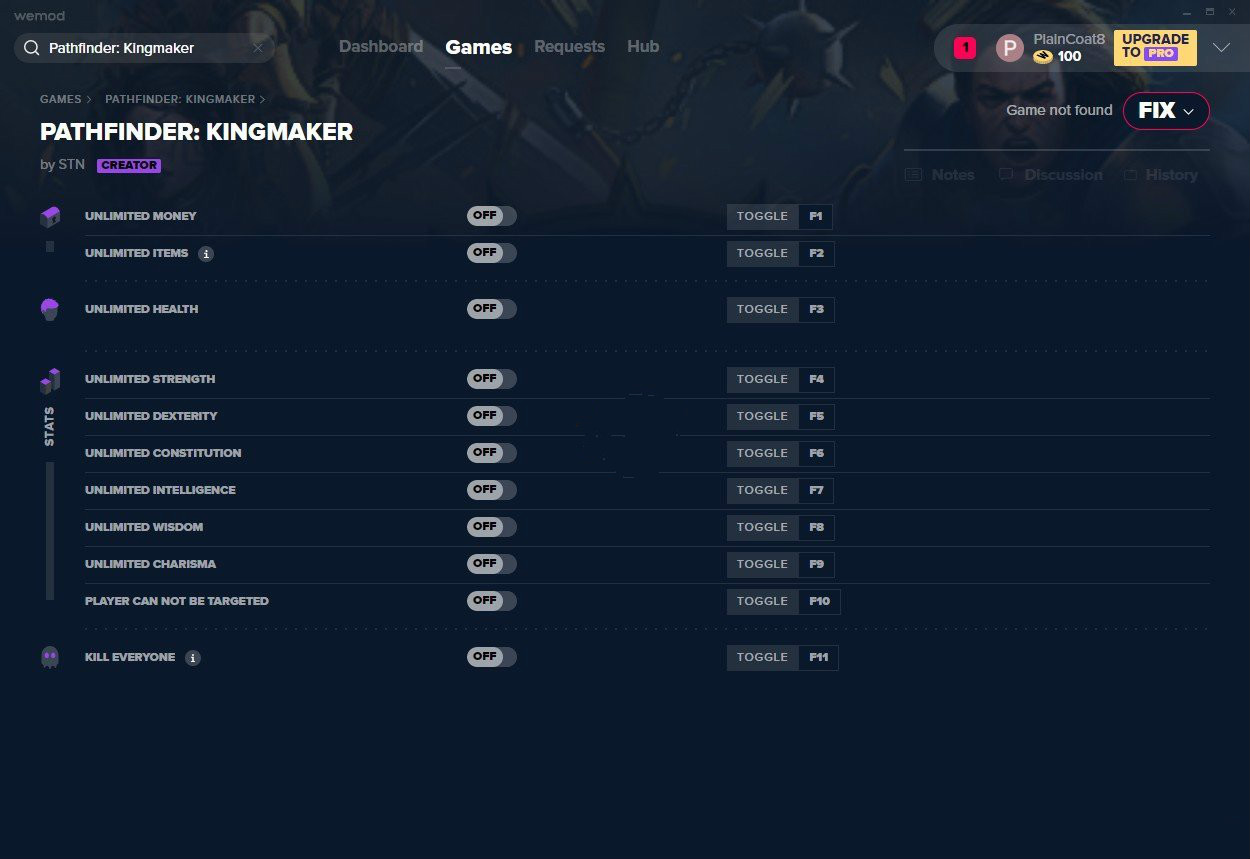Viewport: 1250px width, 859px height.
Task: Enable Player Can Not Be Targeted
Action: pos(492,601)
